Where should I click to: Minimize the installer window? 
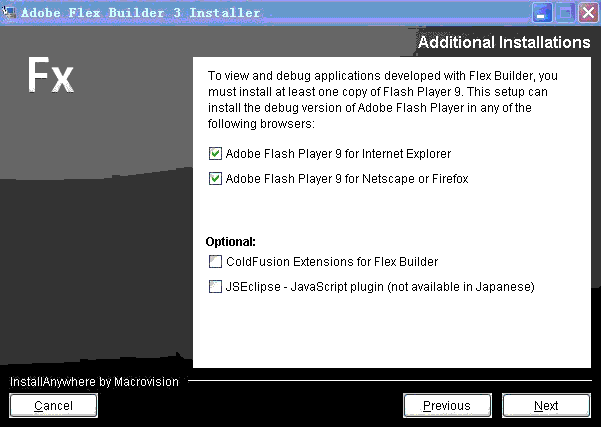click(x=542, y=13)
